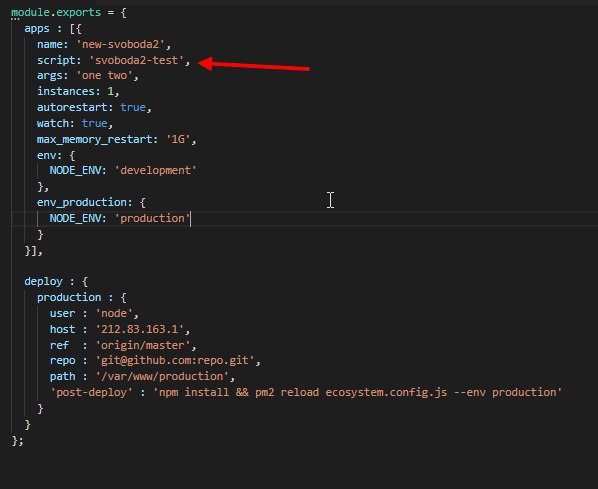Click the '212.83.163.1' host value
This screenshot has width=598, height=489.
click(x=140, y=330)
